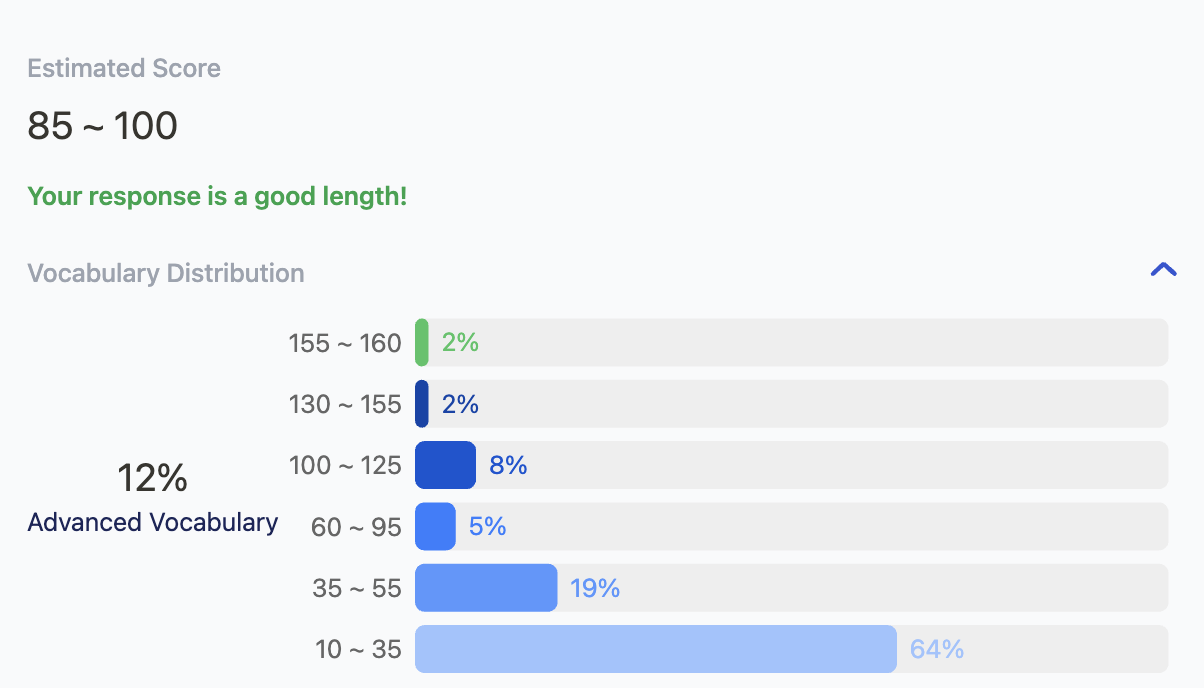This screenshot has height=688, width=1204.
Task: Click the 10 ~ 35 range label
Action: pos(357,649)
